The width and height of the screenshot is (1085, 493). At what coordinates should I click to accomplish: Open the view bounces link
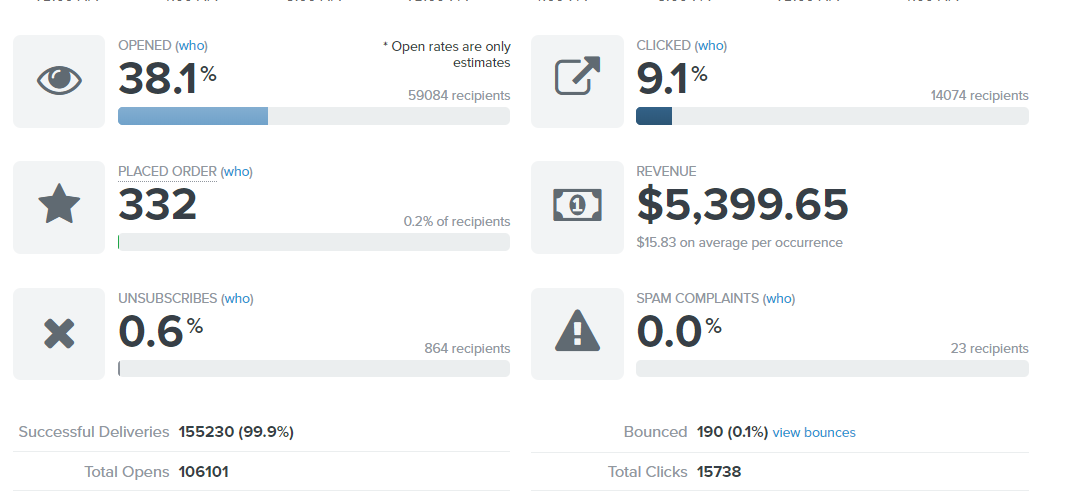[x=814, y=433]
